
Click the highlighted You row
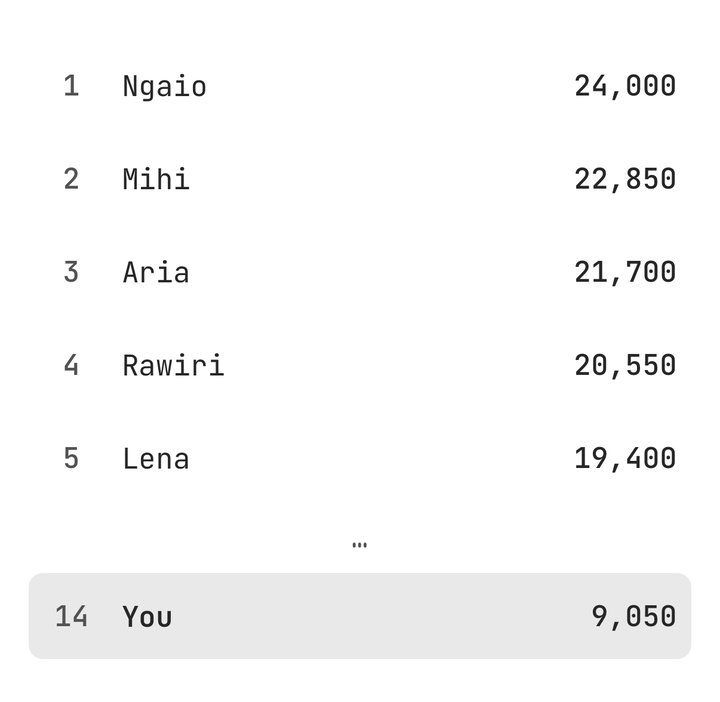coord(360,616)
